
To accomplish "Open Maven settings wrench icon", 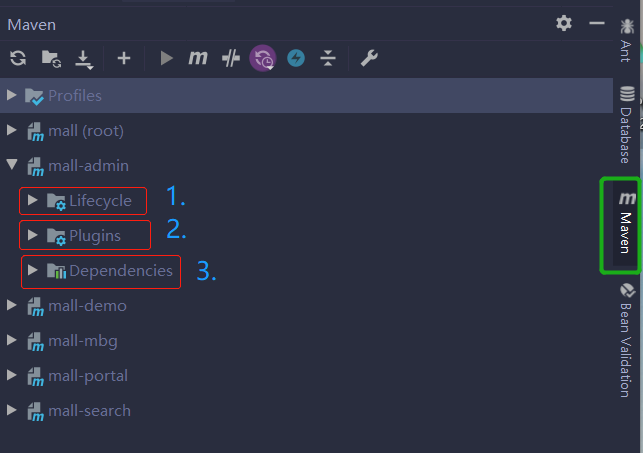I will click(x=369, y=58).
